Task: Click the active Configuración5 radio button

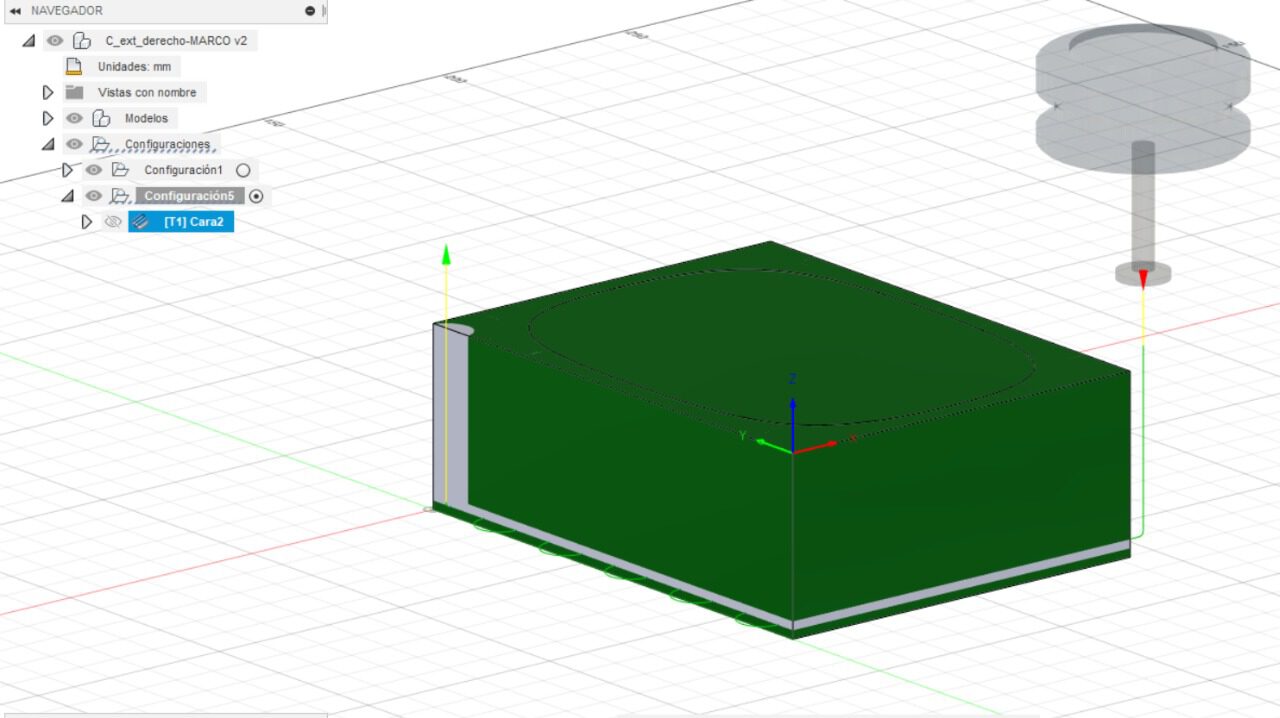Action: tap(257, 196)
